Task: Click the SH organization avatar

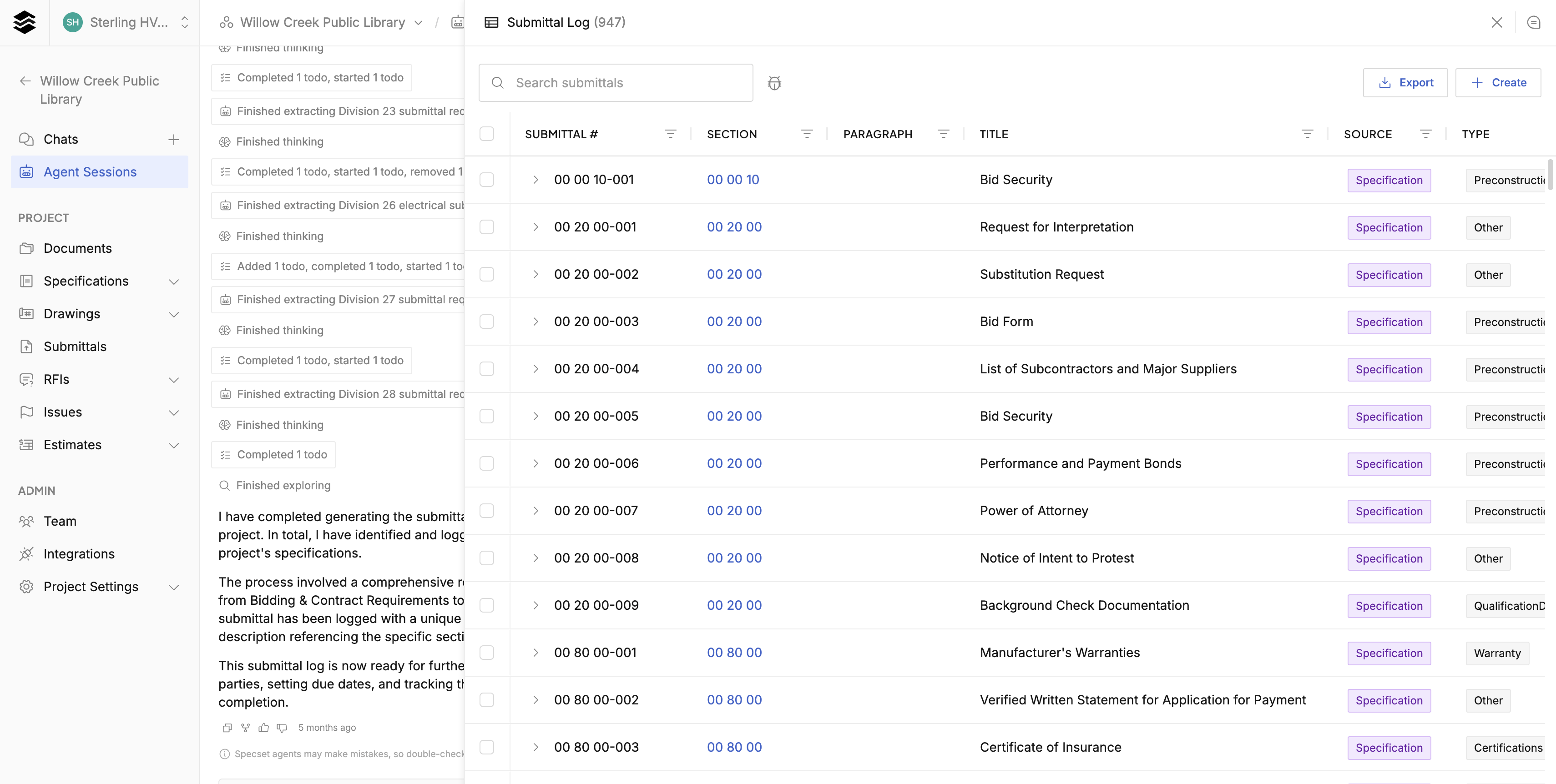Action: pyautogui.click(x=72, y=22)
